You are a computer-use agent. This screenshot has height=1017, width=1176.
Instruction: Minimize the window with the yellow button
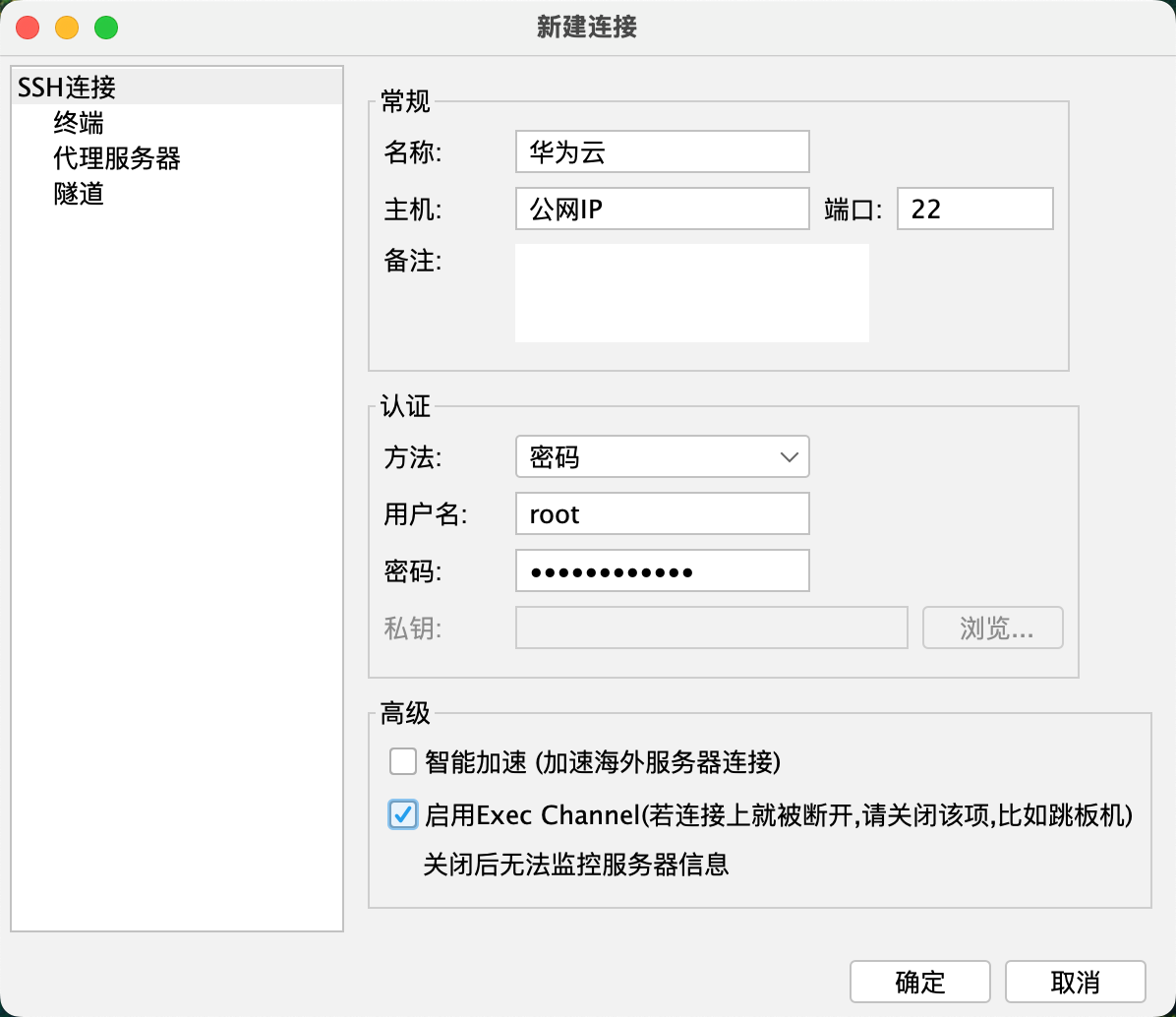(x=67, y=28)
